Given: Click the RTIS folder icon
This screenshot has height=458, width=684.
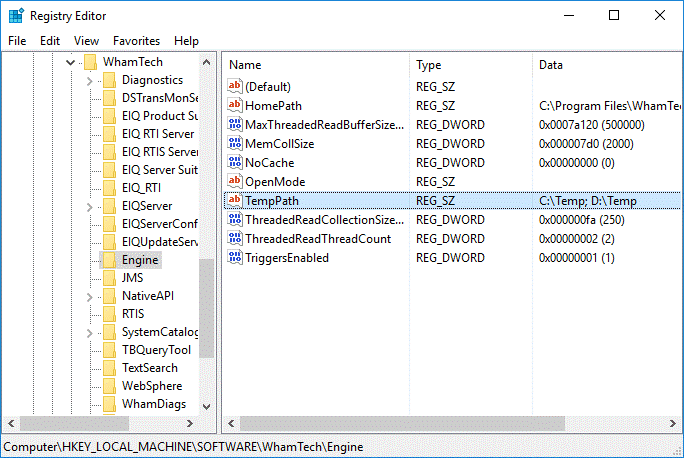Looking at the screenshot, I should coord(109,314).
